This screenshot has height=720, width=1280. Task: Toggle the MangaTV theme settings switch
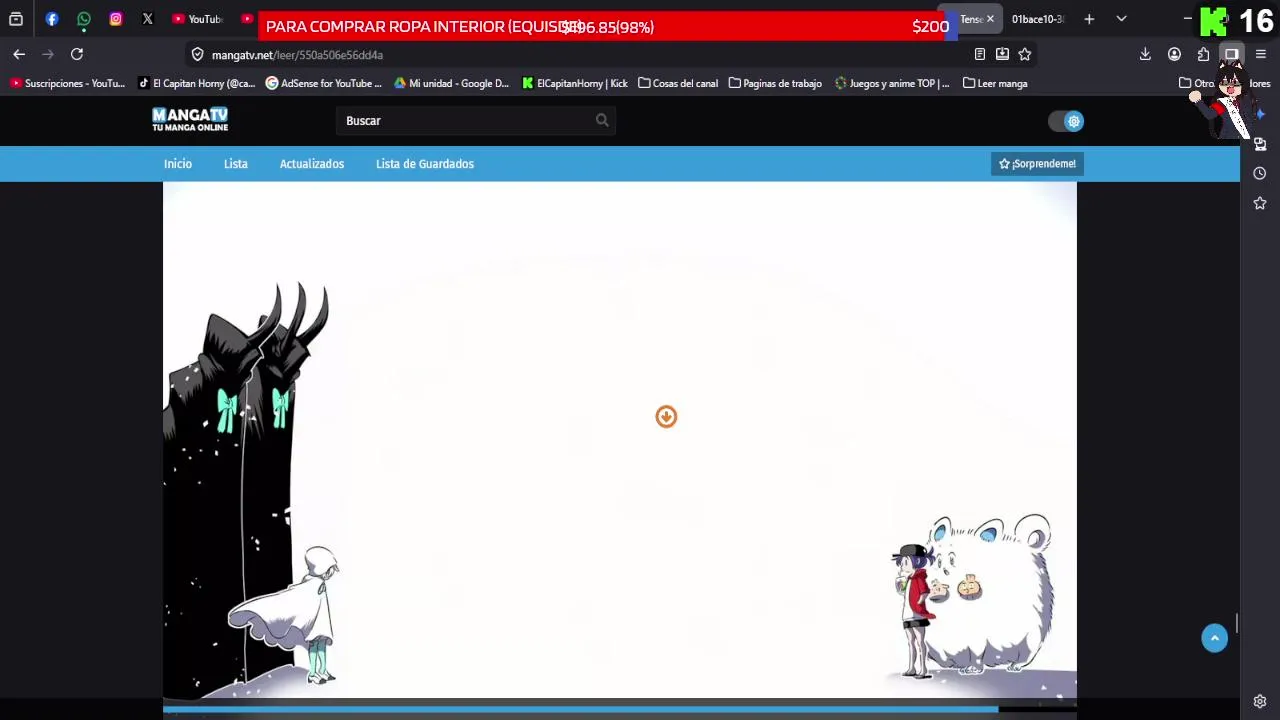tap(1066, 121)
